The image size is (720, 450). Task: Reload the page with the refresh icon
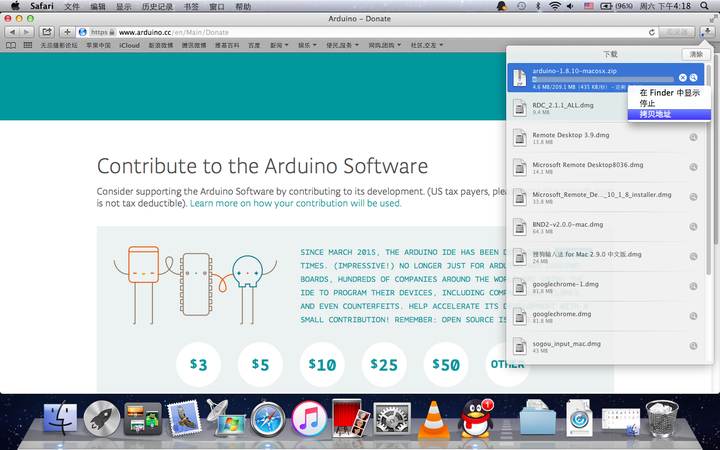point(652,32)
